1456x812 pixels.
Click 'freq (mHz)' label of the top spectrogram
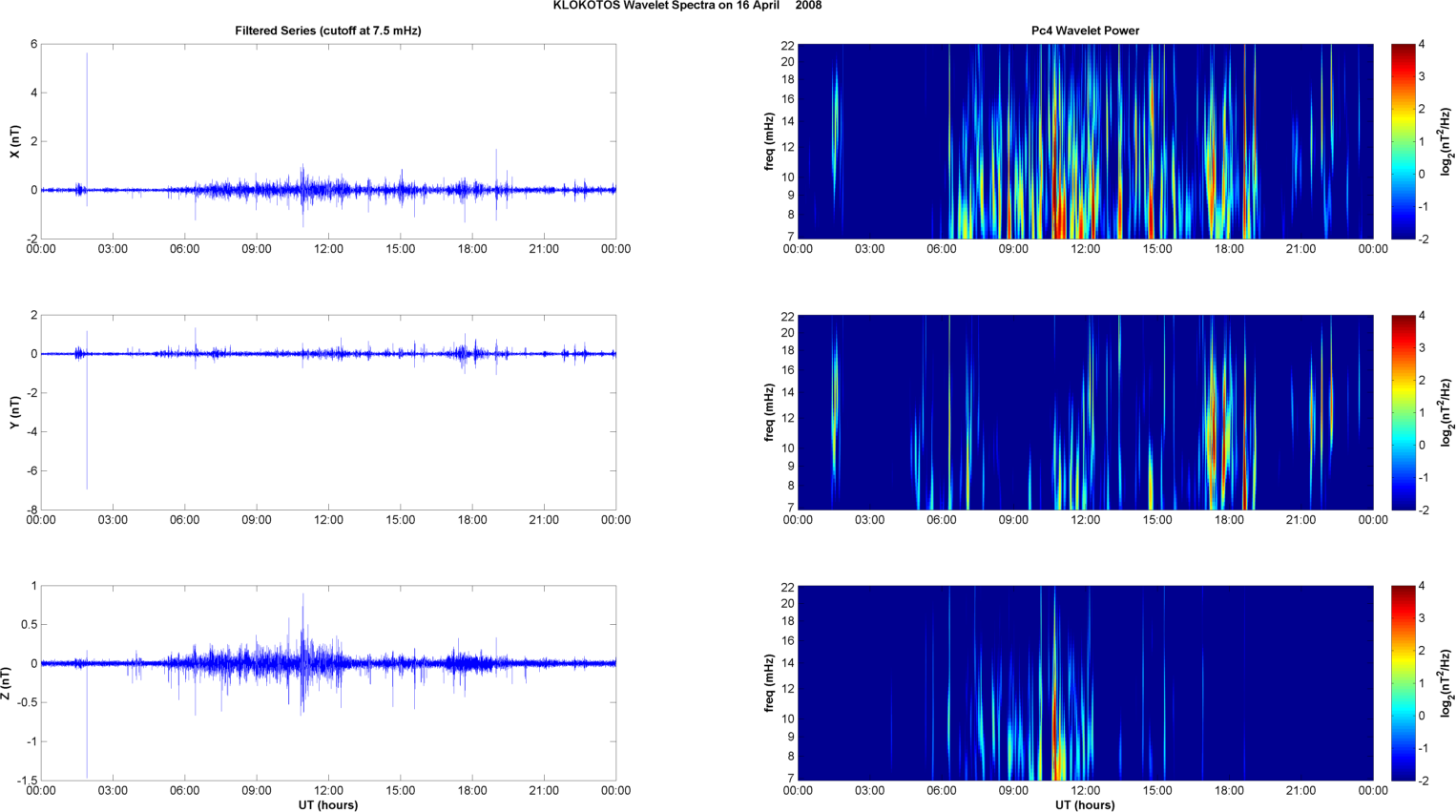(769, 141)
